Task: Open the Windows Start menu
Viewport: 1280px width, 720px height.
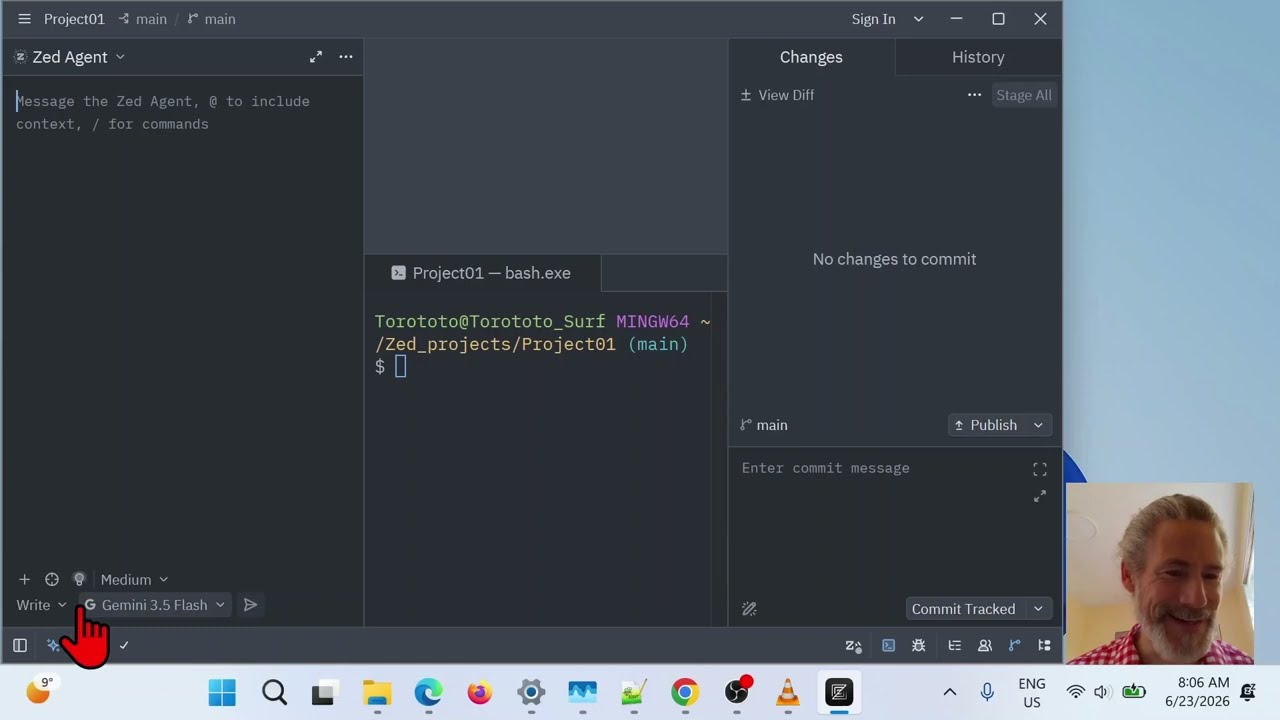Action: click(x=222, y=692)
